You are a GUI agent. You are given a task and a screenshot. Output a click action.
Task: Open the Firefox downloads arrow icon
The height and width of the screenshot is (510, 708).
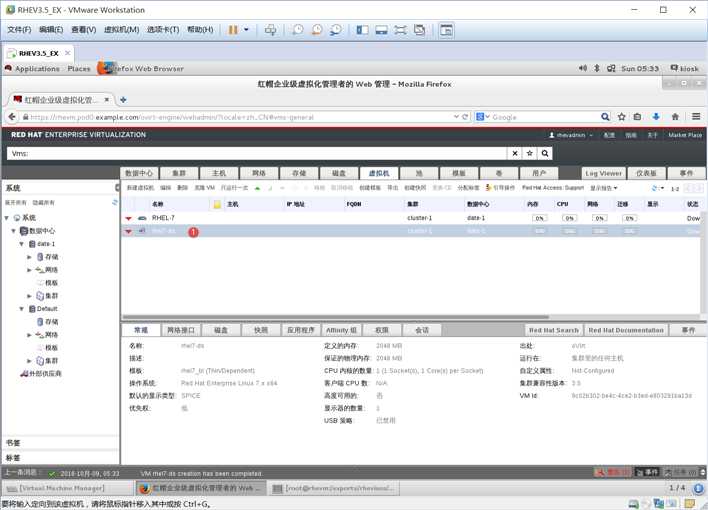point(656,117)
